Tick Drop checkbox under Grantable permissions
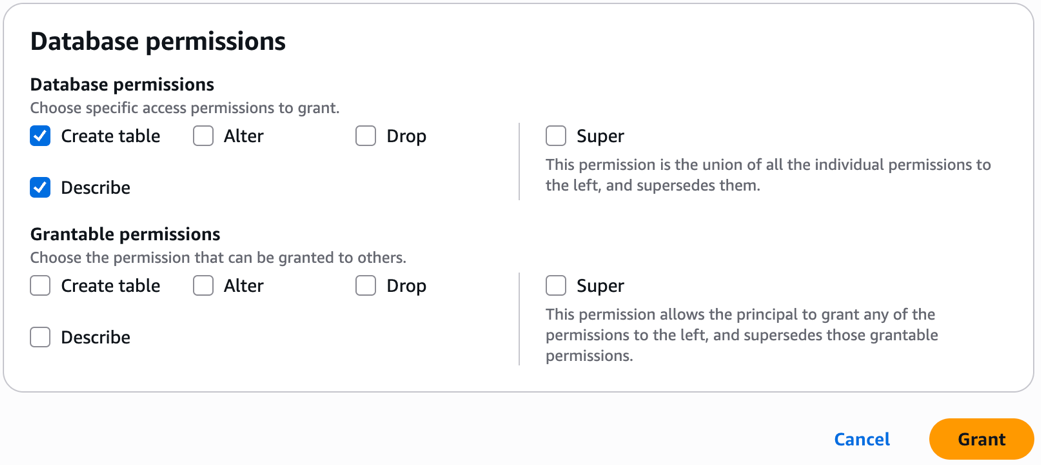 point(366,286)
